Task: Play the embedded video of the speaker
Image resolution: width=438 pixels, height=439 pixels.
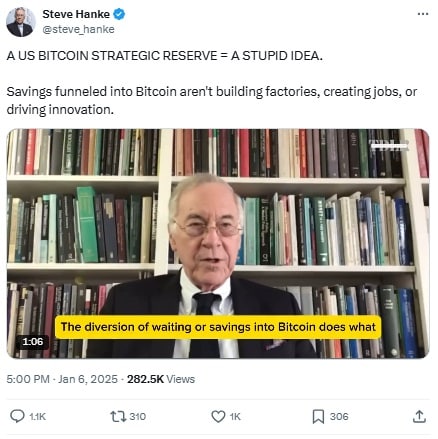Action: (218, 244)
